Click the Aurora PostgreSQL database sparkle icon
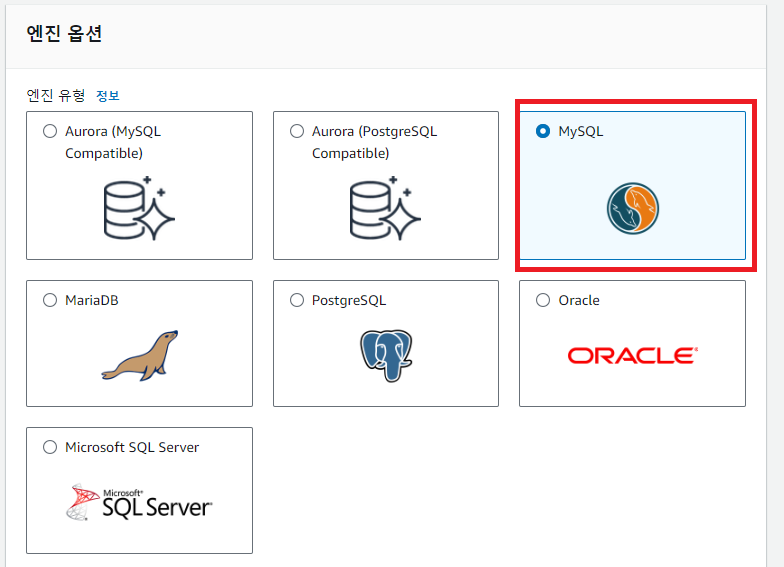This screenshot has height=567, width=784. point(385,208)
